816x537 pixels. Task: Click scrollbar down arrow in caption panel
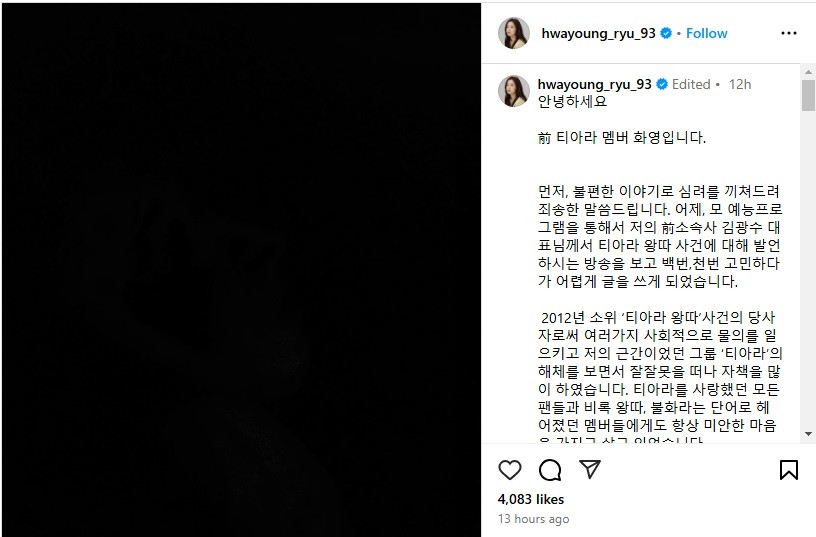click(x=808, y=433)
